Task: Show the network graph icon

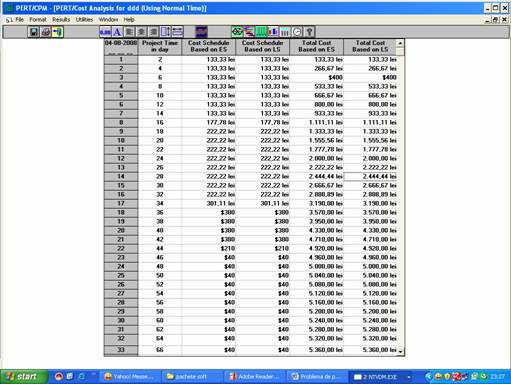Action: (x=237, y=32)
